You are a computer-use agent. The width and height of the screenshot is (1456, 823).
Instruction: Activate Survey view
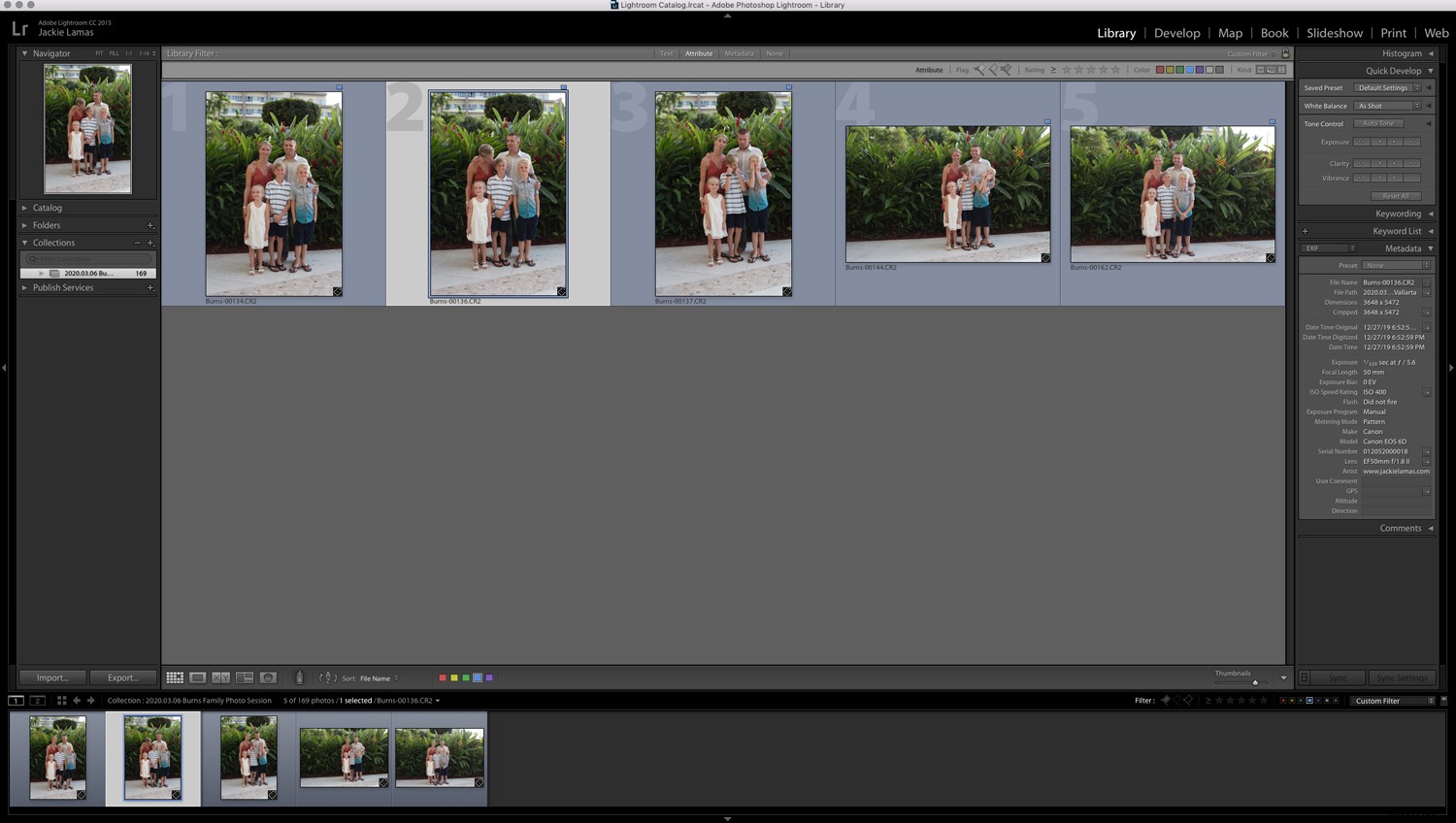244,677
